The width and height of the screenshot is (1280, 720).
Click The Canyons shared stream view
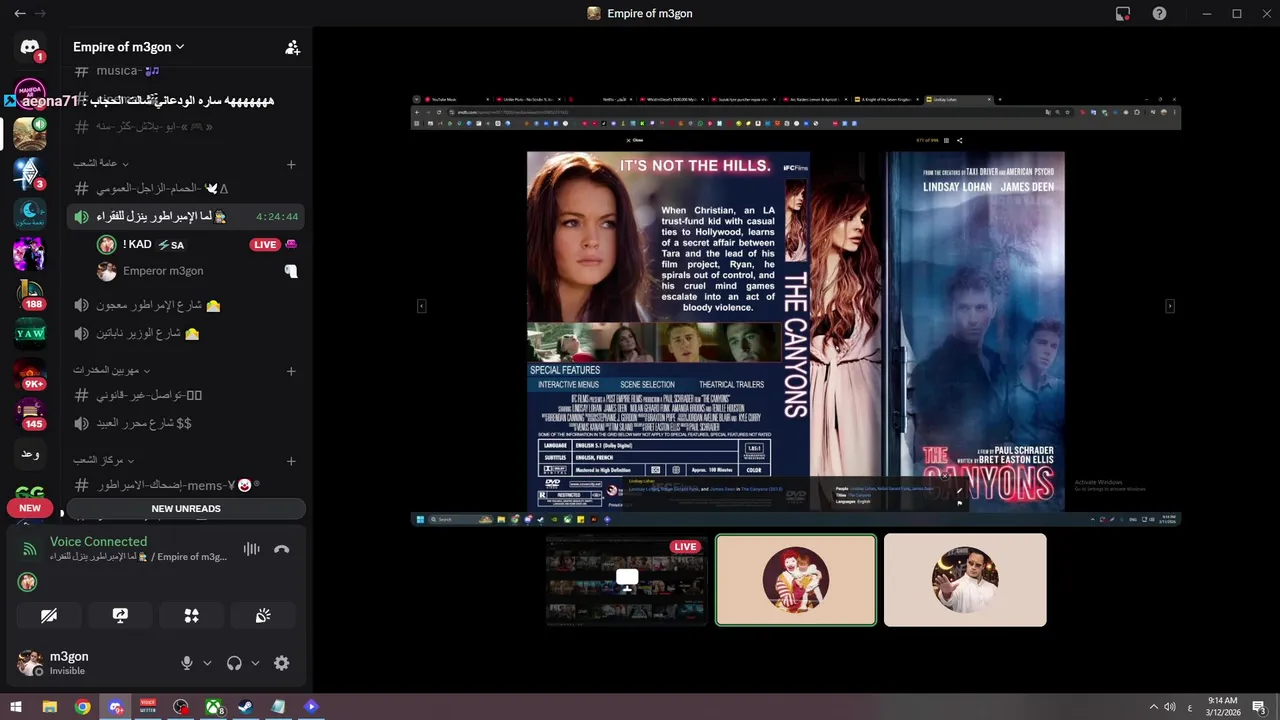(796, 310)
